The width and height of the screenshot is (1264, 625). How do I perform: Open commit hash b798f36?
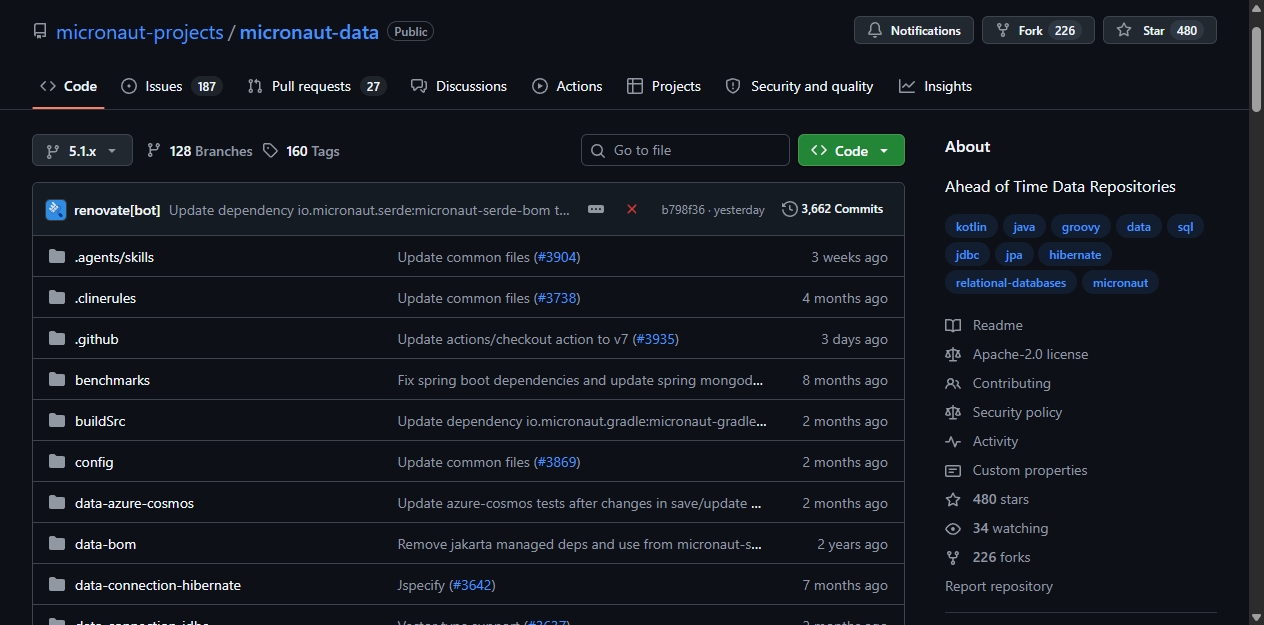tap(683, 210)
